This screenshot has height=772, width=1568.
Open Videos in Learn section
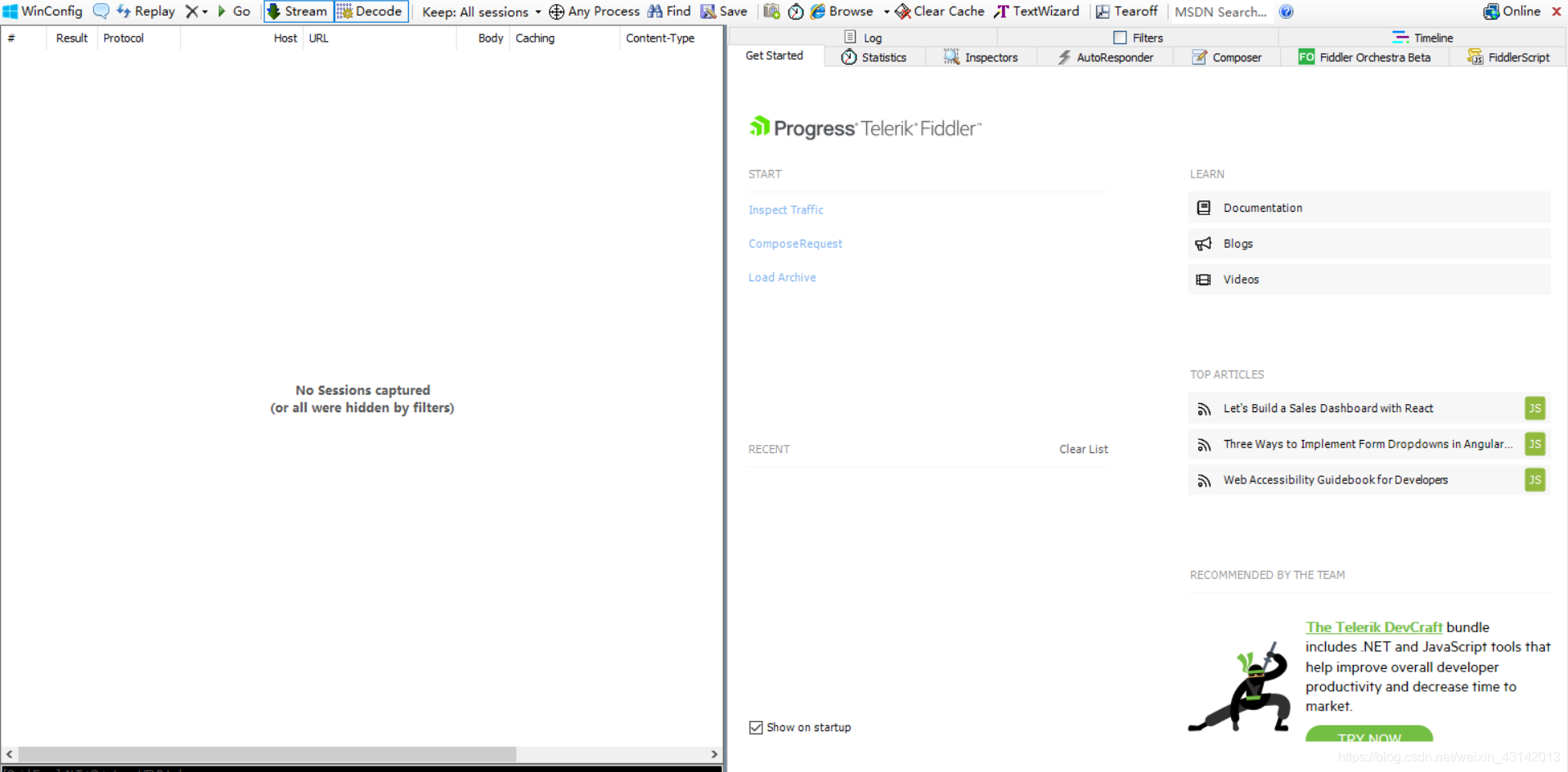click(x=1368, y=280)
